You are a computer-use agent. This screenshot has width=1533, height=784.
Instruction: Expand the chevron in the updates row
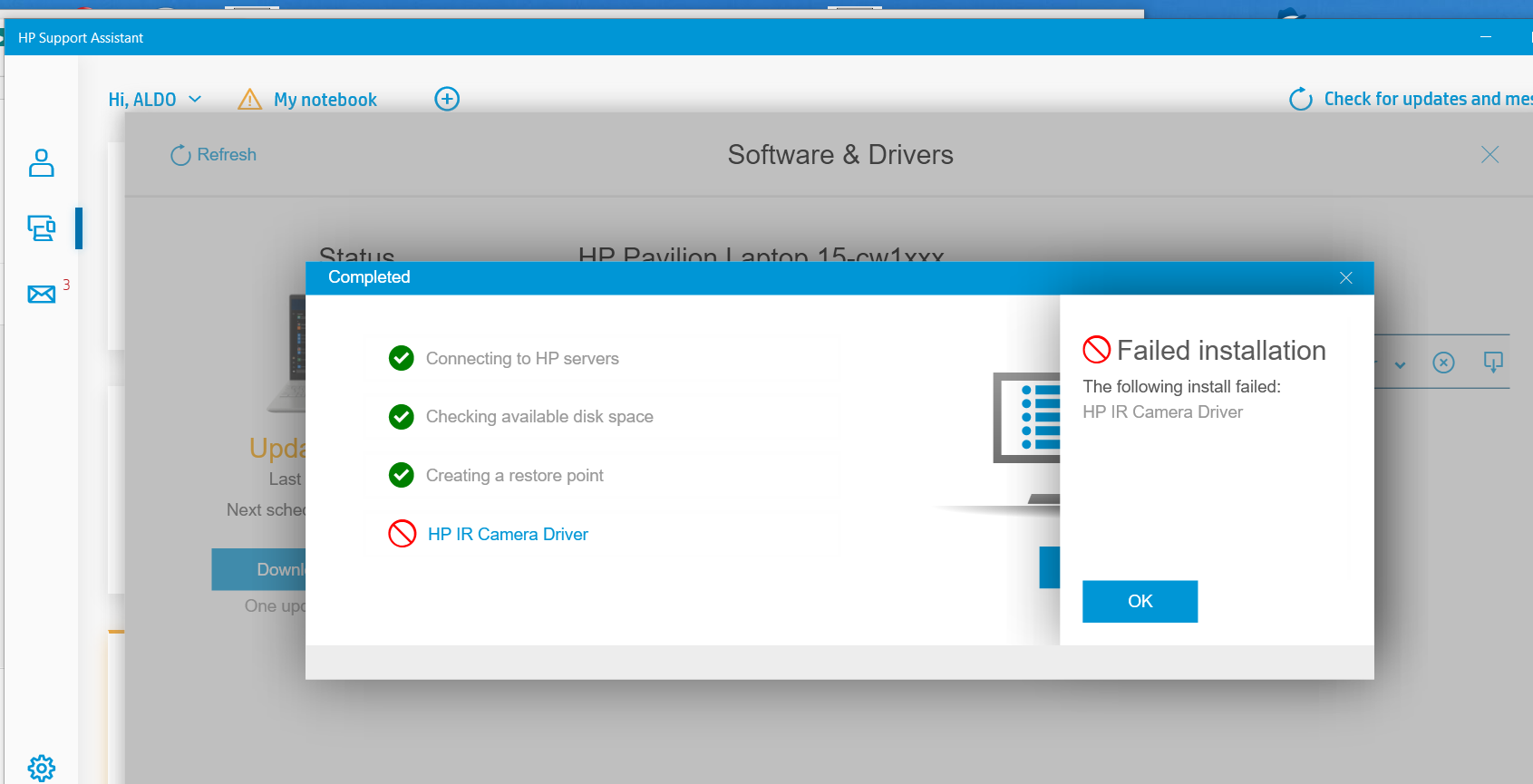[x=1401, y=365]
